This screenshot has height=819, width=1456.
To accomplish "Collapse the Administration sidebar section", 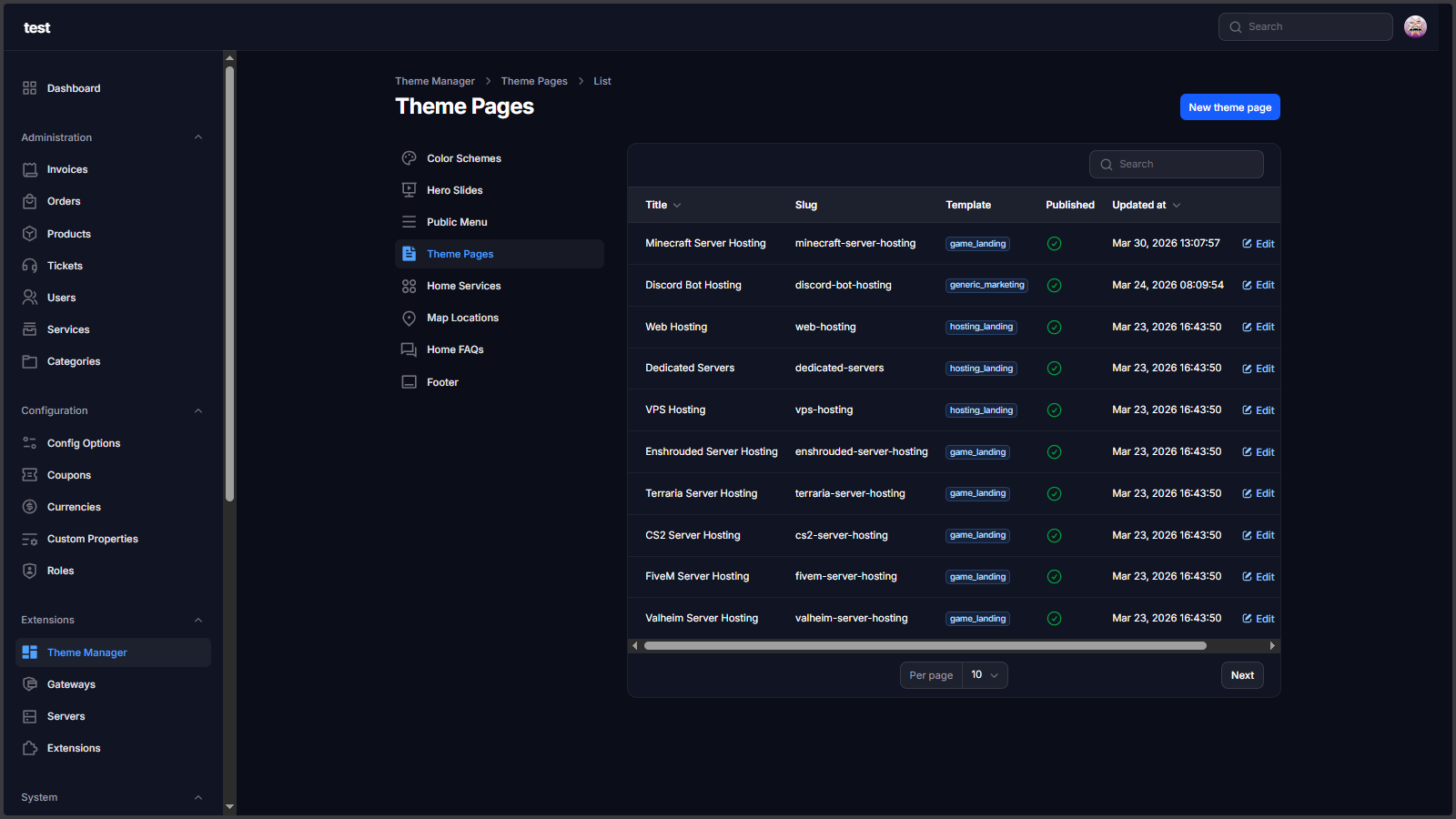I will 198,137.
